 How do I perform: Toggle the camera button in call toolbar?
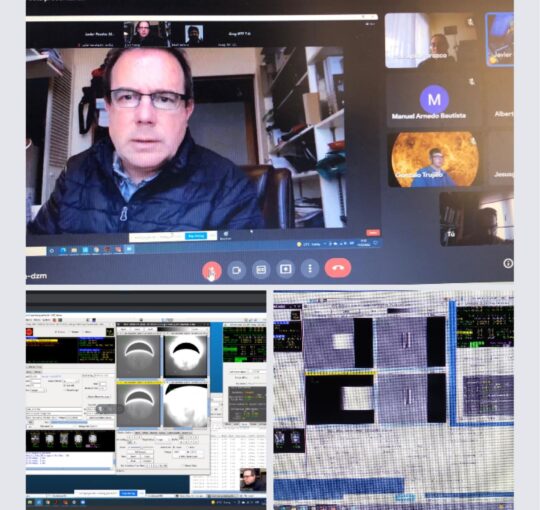pos(236,270)
